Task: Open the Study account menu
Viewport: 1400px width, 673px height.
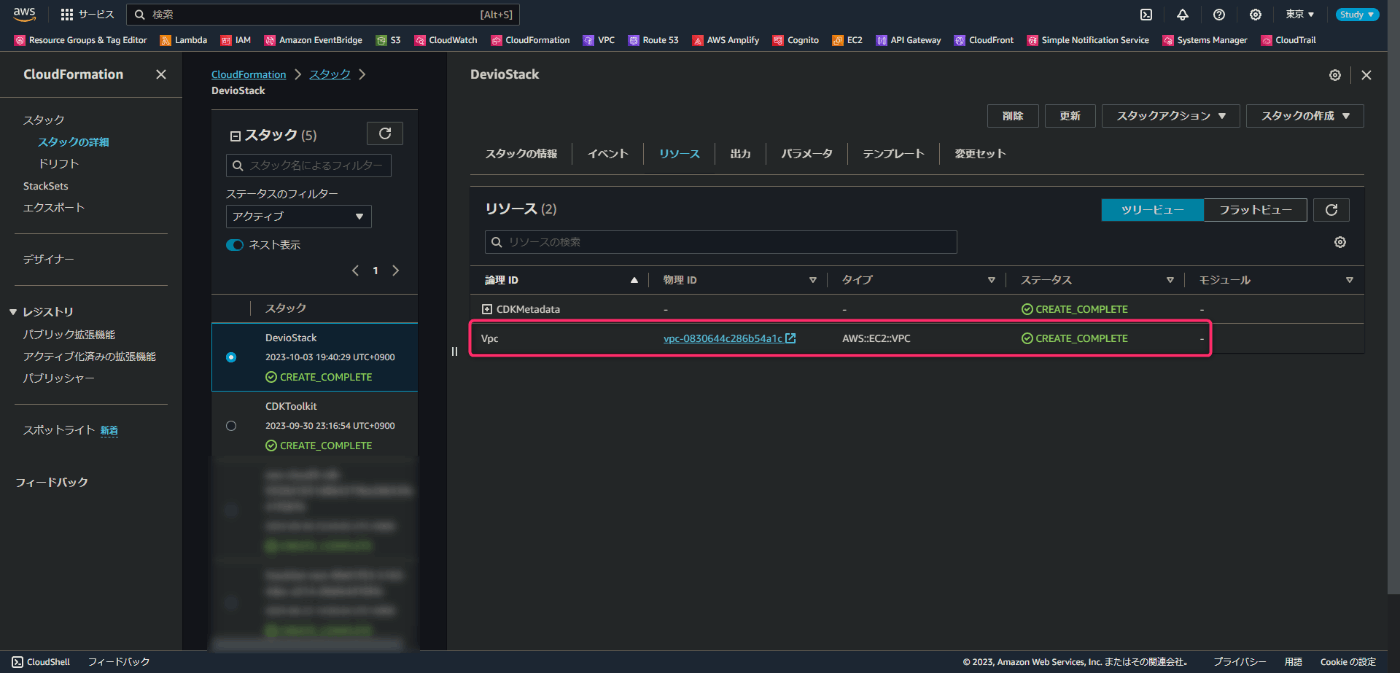Action: pos(1357,14)
